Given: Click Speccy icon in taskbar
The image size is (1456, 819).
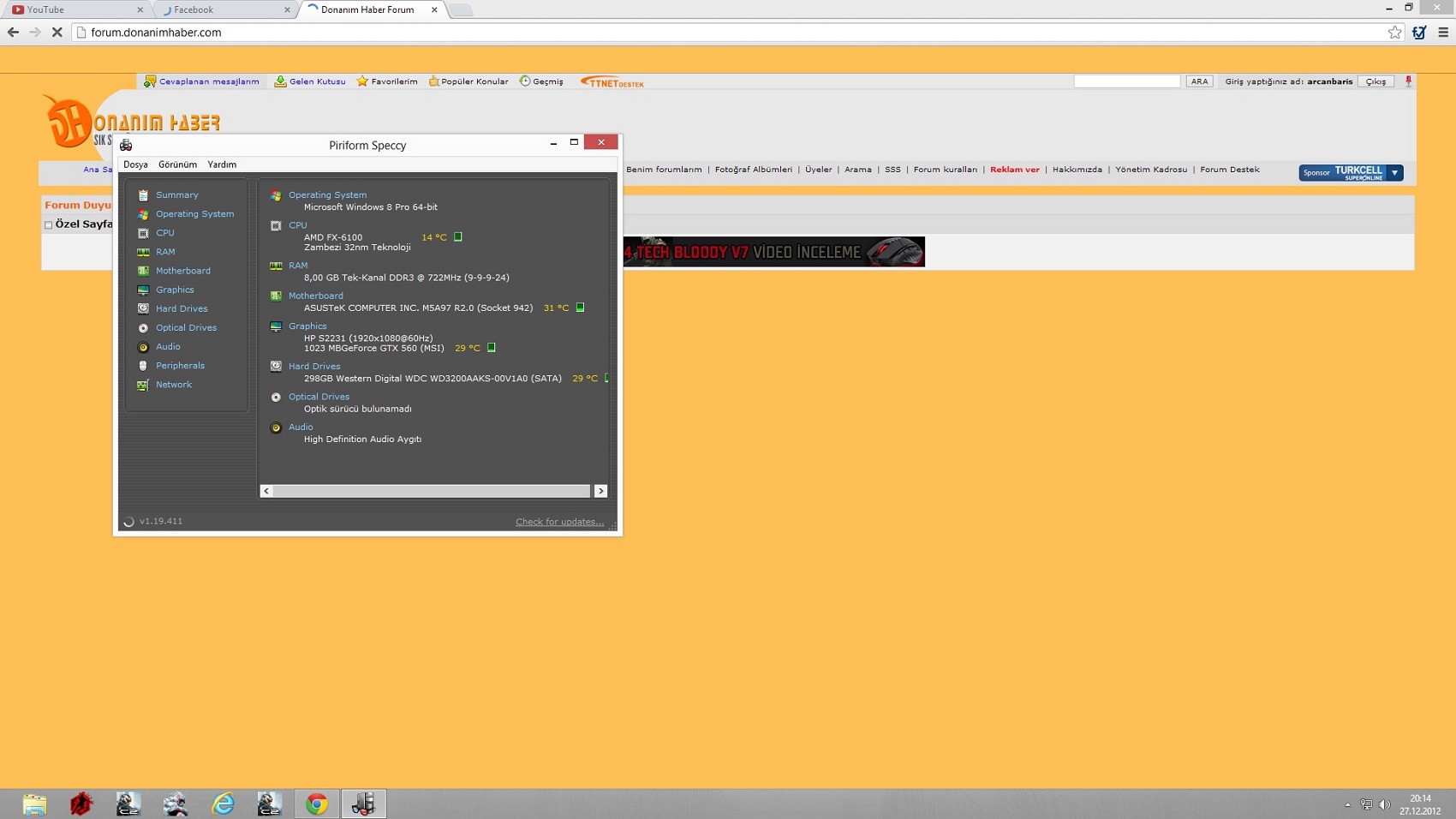Looking at the screenshot, I should coord(364,804).
